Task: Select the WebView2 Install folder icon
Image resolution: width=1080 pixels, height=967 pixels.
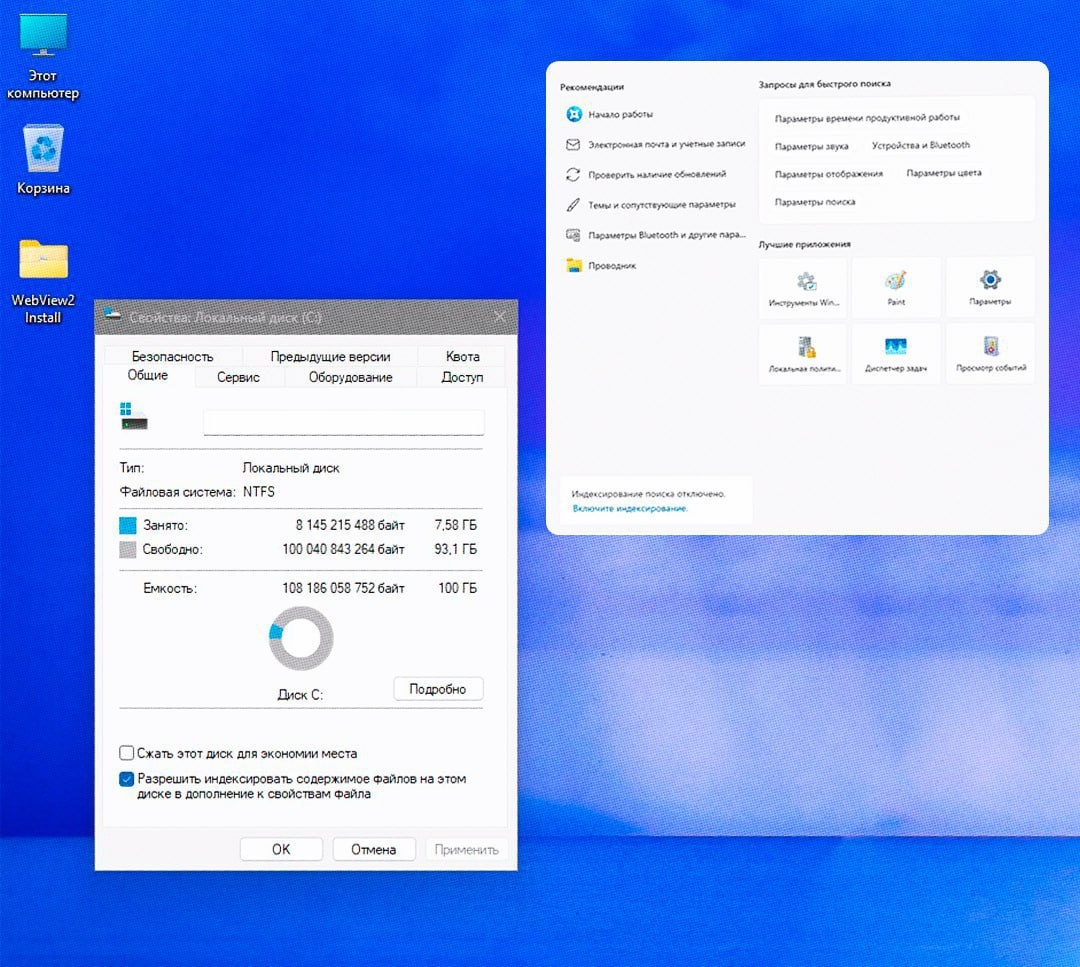Action: 43,281
